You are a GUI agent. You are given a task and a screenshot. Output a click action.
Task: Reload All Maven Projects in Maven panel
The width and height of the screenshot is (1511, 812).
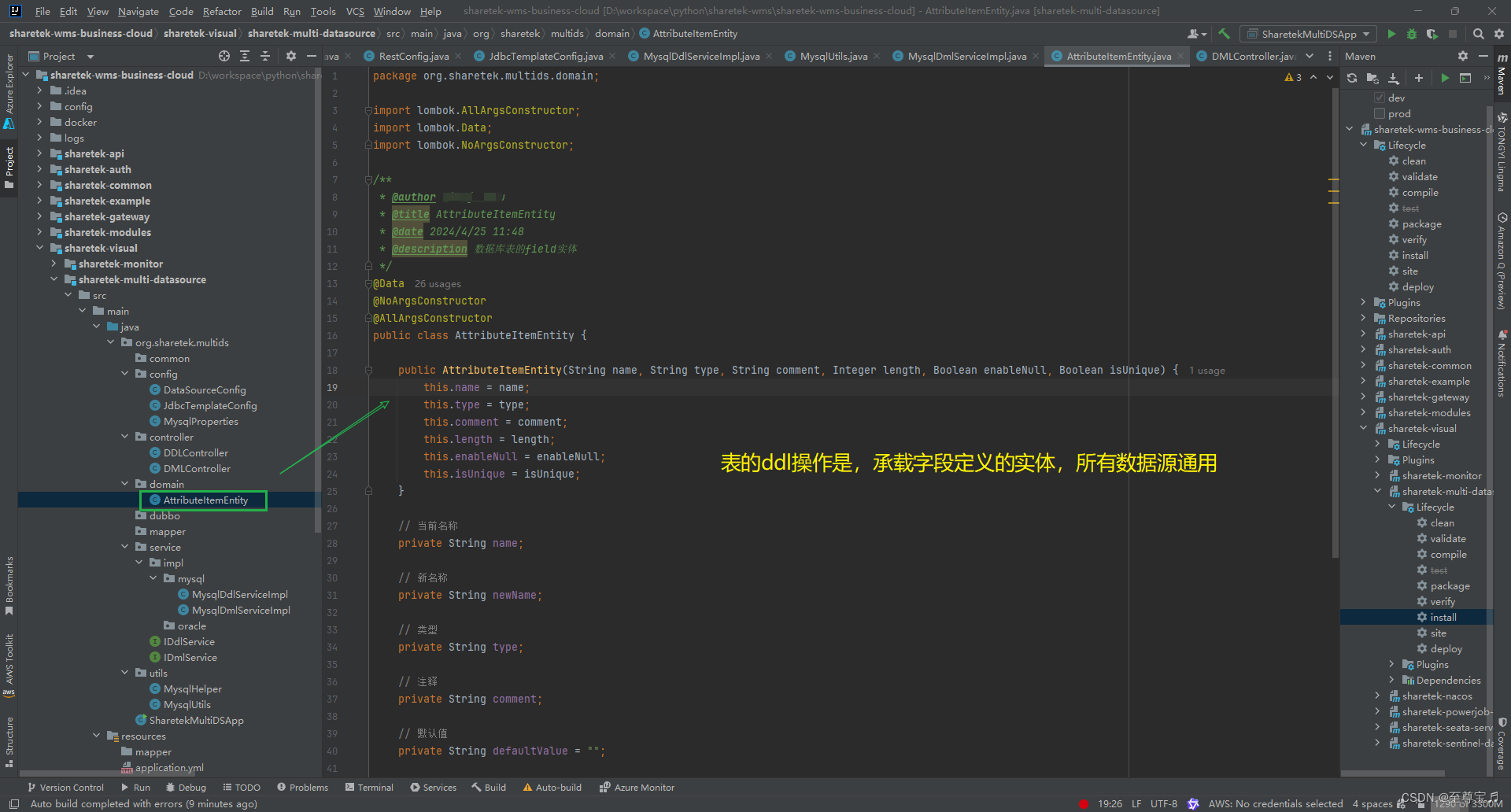point(1351,78)
